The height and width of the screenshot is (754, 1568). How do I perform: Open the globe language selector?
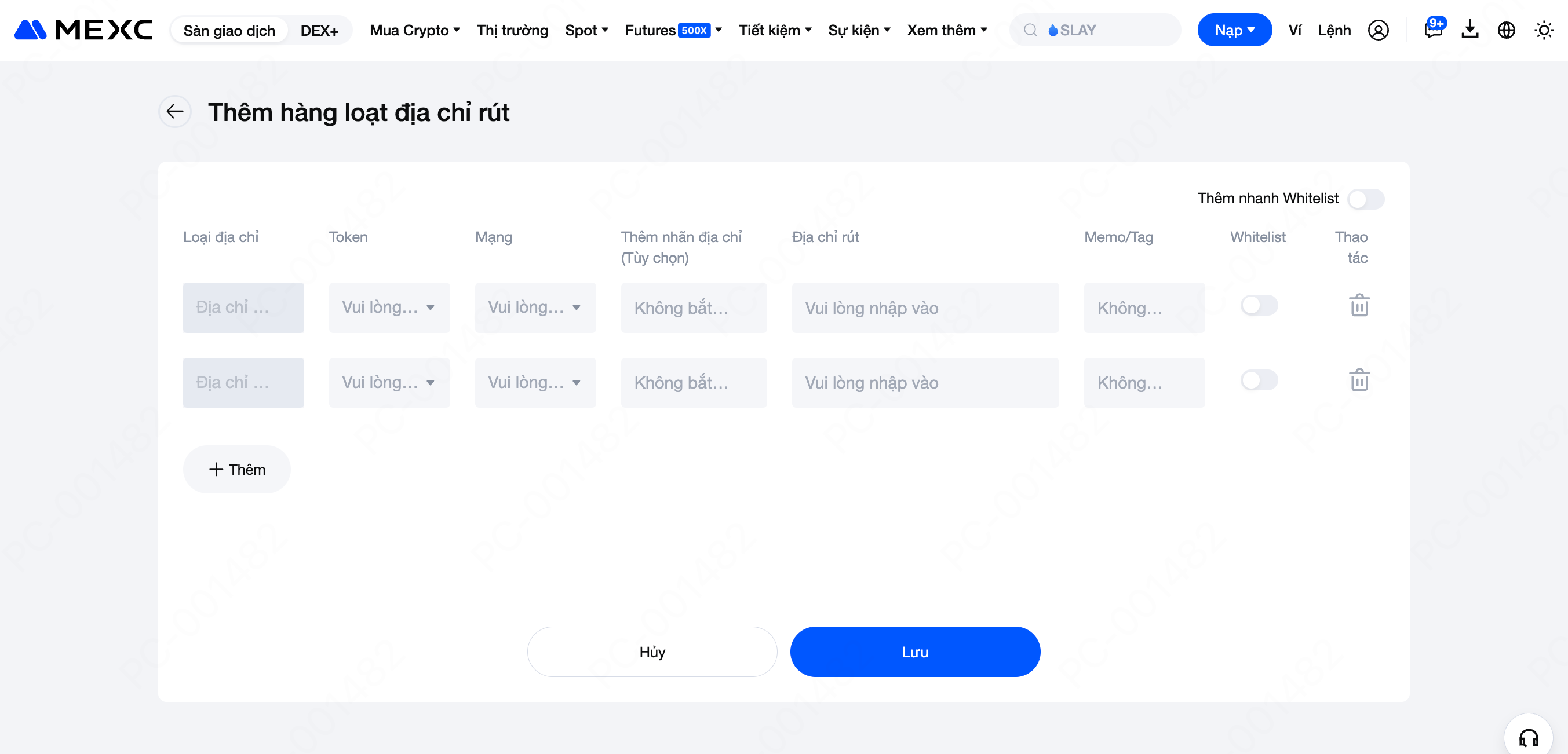(1506, 30)
